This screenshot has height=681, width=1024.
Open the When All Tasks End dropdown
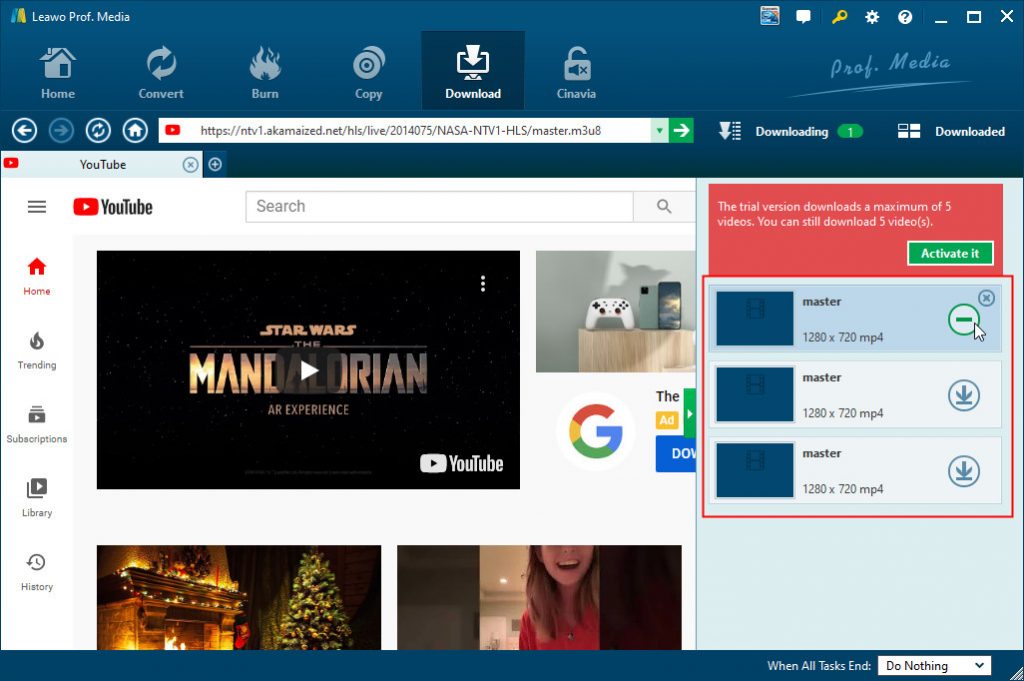tap(934, 665)
